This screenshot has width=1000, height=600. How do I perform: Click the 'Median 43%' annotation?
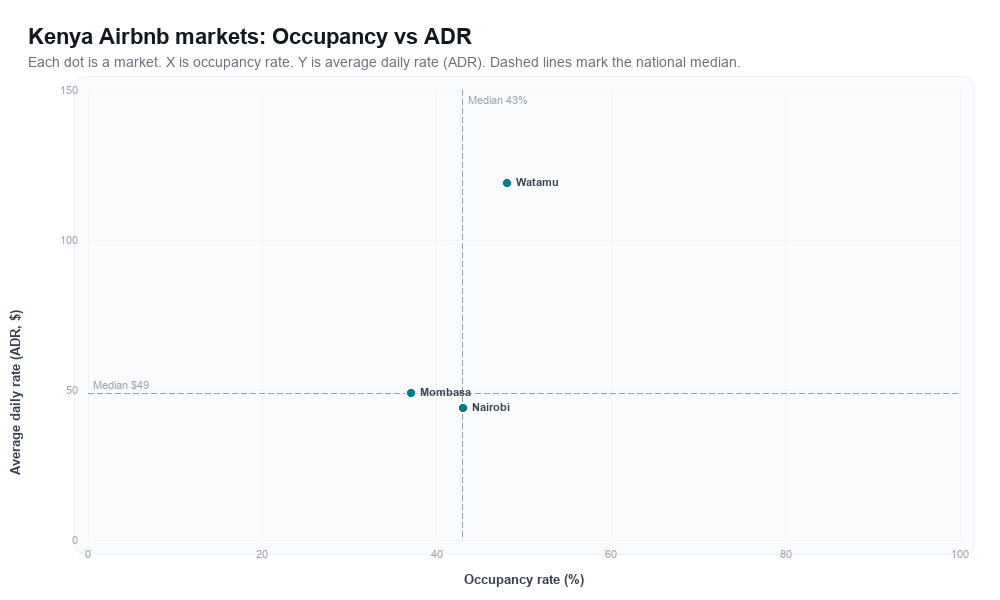[497, 101]
